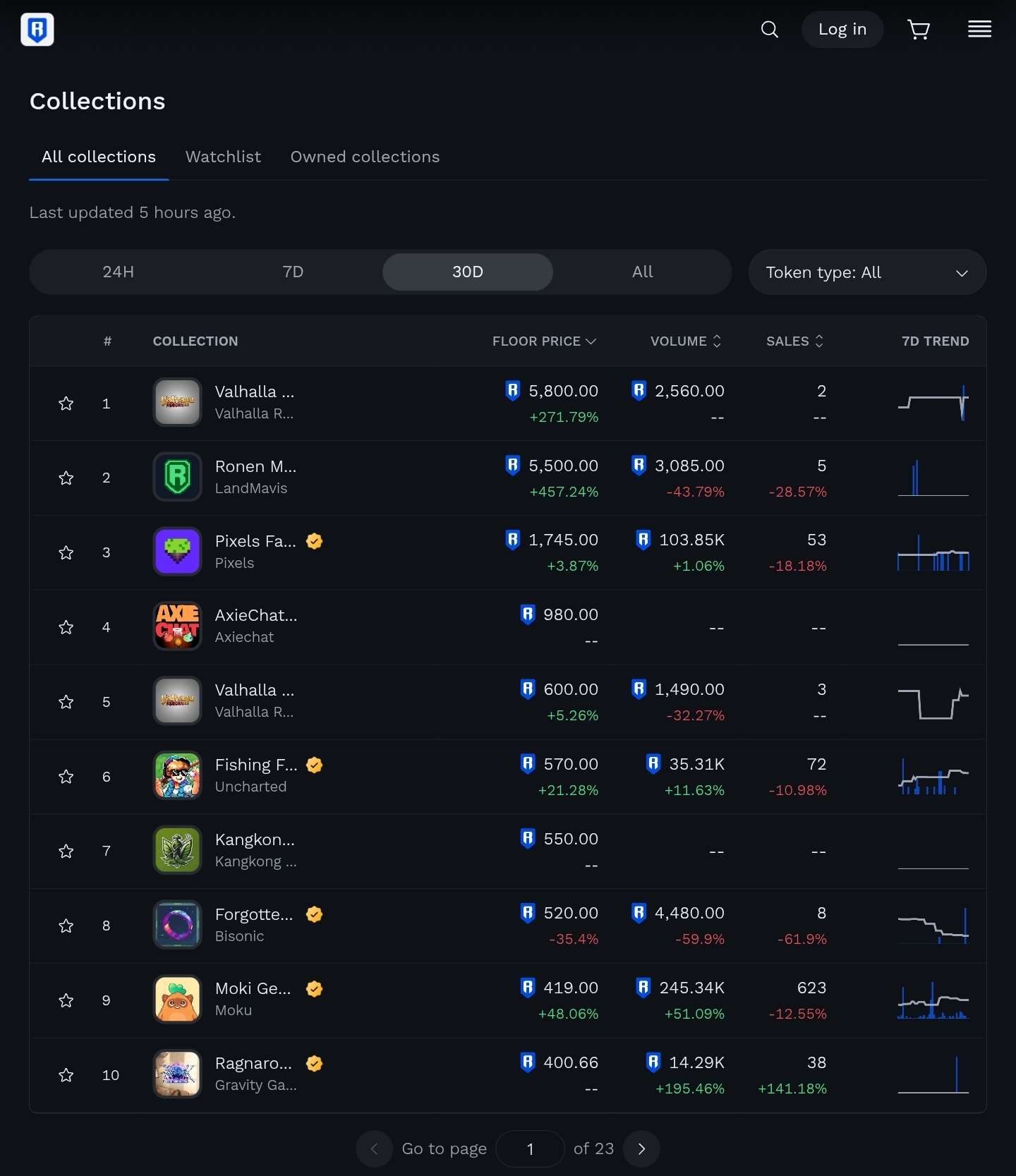
Task: Expand the Token type: All dropdown
Action: tap(866, 272)
